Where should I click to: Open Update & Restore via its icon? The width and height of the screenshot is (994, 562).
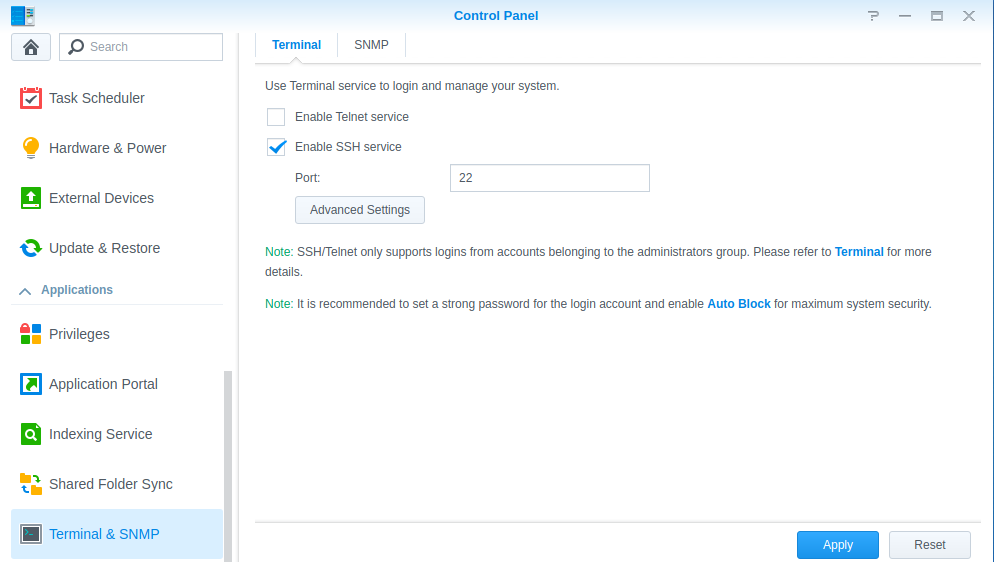(31, 248)
